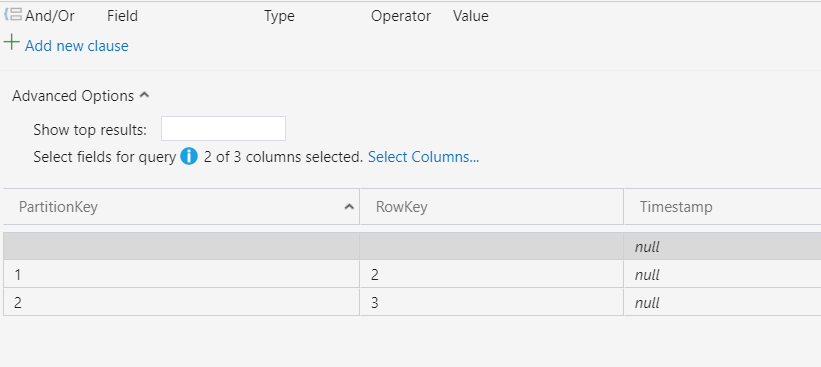Click the Field query header label
The width and height of the screenshot is (821, 367).
[123, 16]
